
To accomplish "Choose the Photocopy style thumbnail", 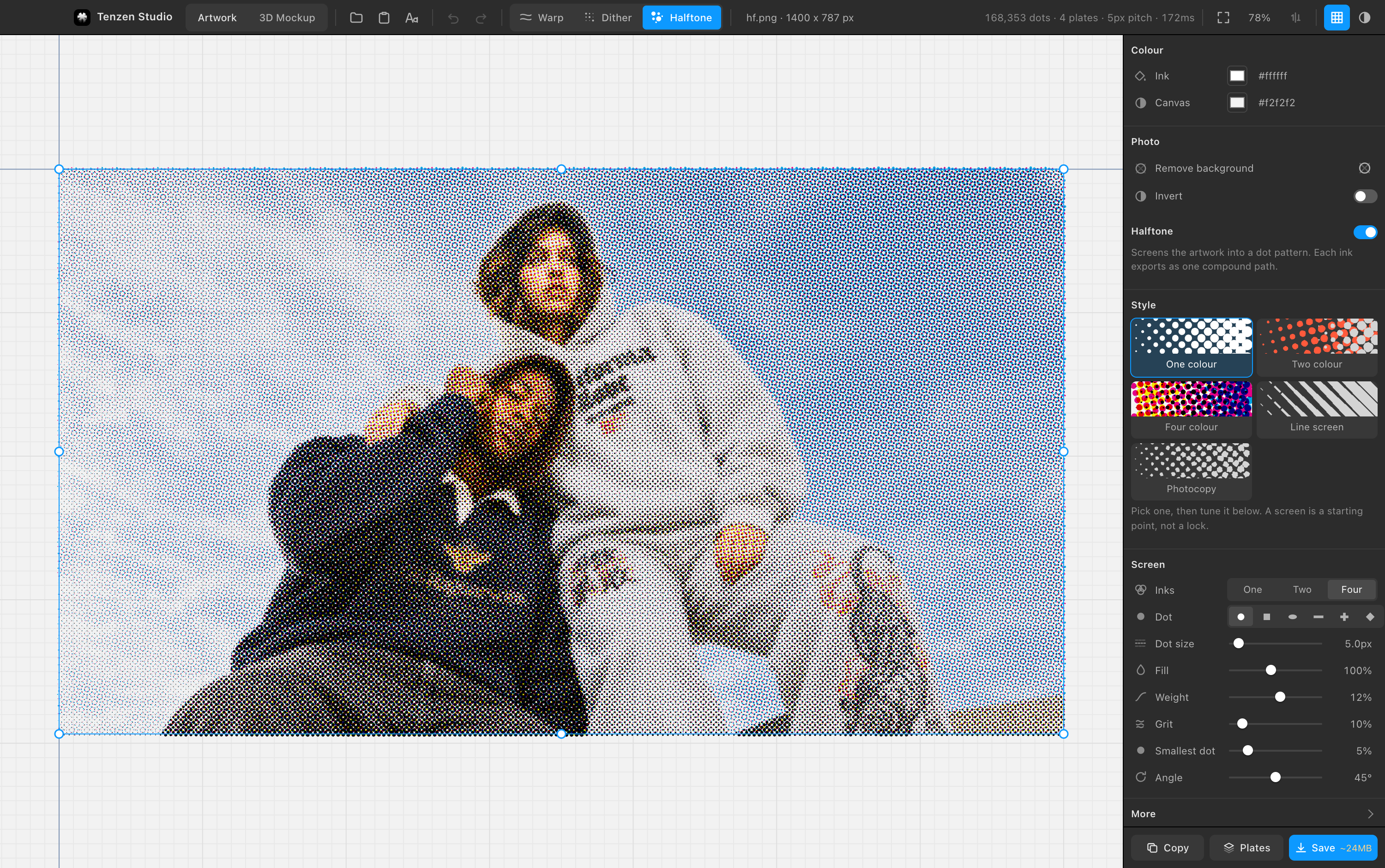I will pyautogui.click(x=1191, y=472).
